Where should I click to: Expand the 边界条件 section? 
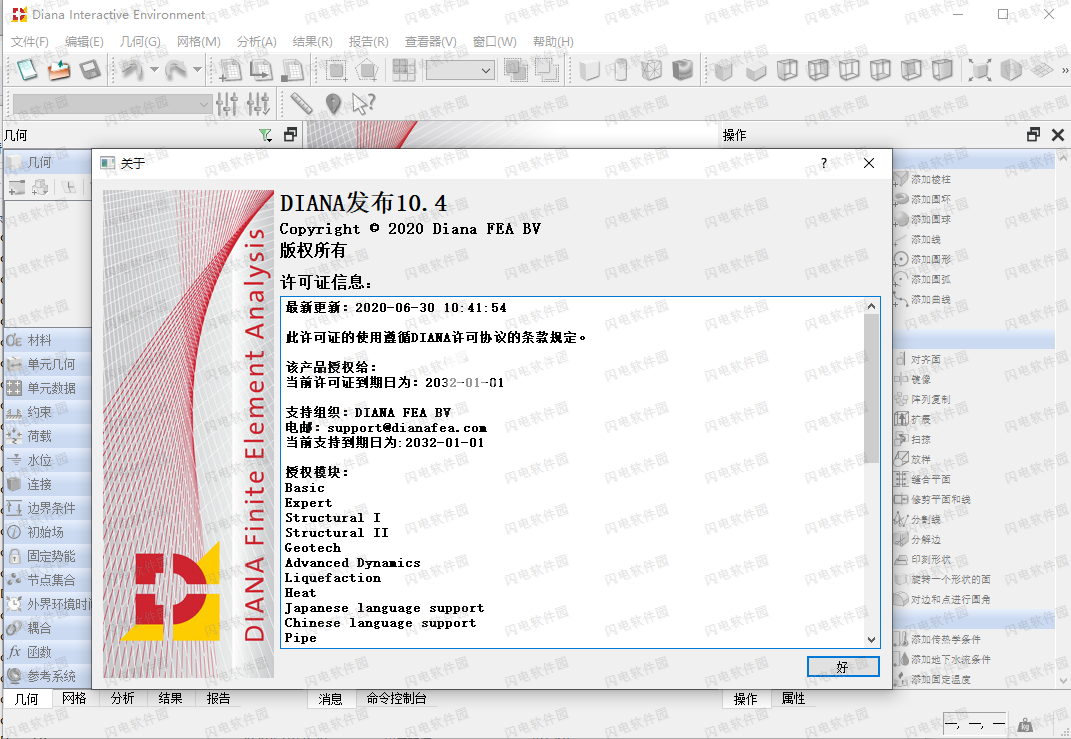click(48, 508)
